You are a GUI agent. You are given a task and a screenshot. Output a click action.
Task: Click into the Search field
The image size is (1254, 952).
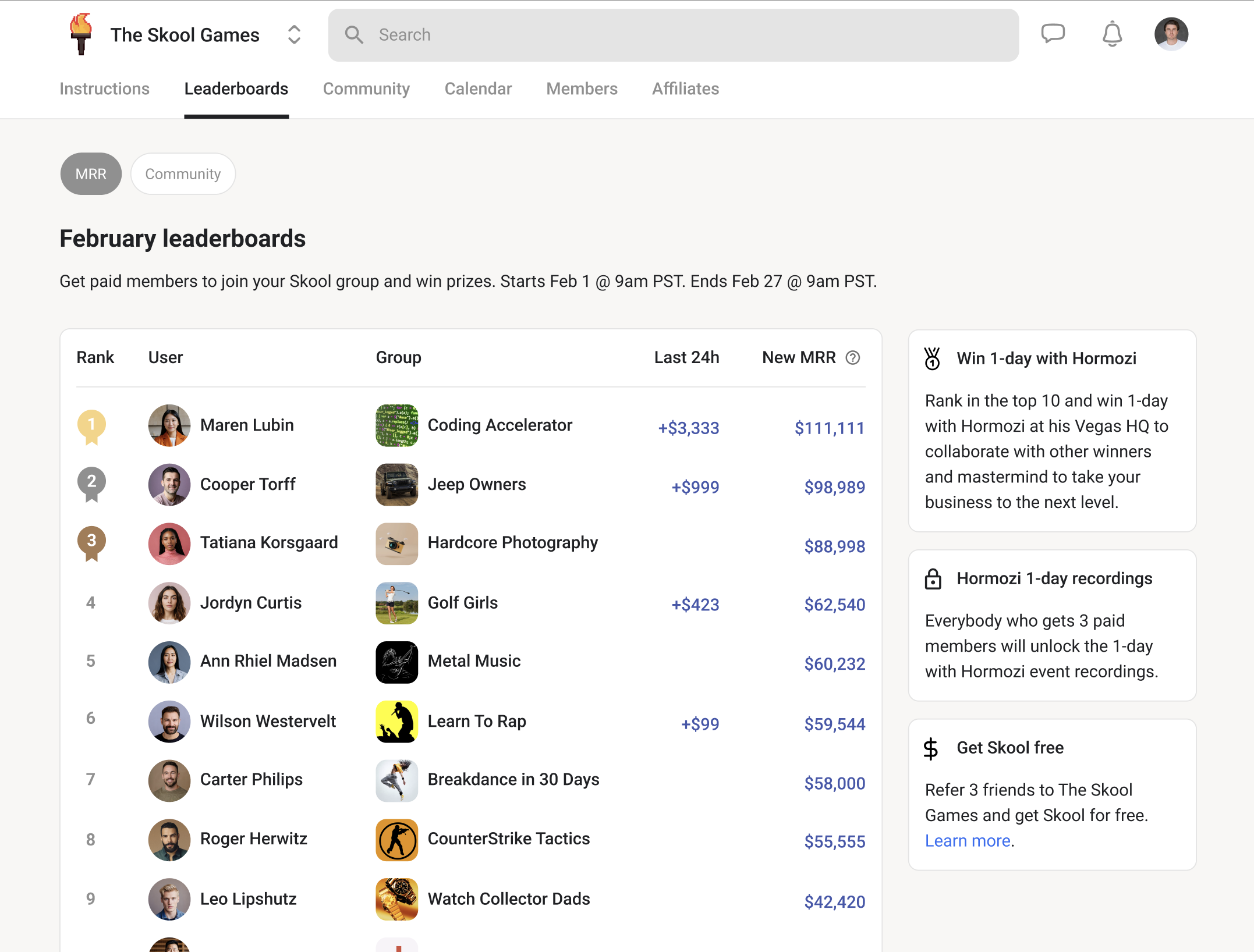pyautogui.click(x=673, y=35)
